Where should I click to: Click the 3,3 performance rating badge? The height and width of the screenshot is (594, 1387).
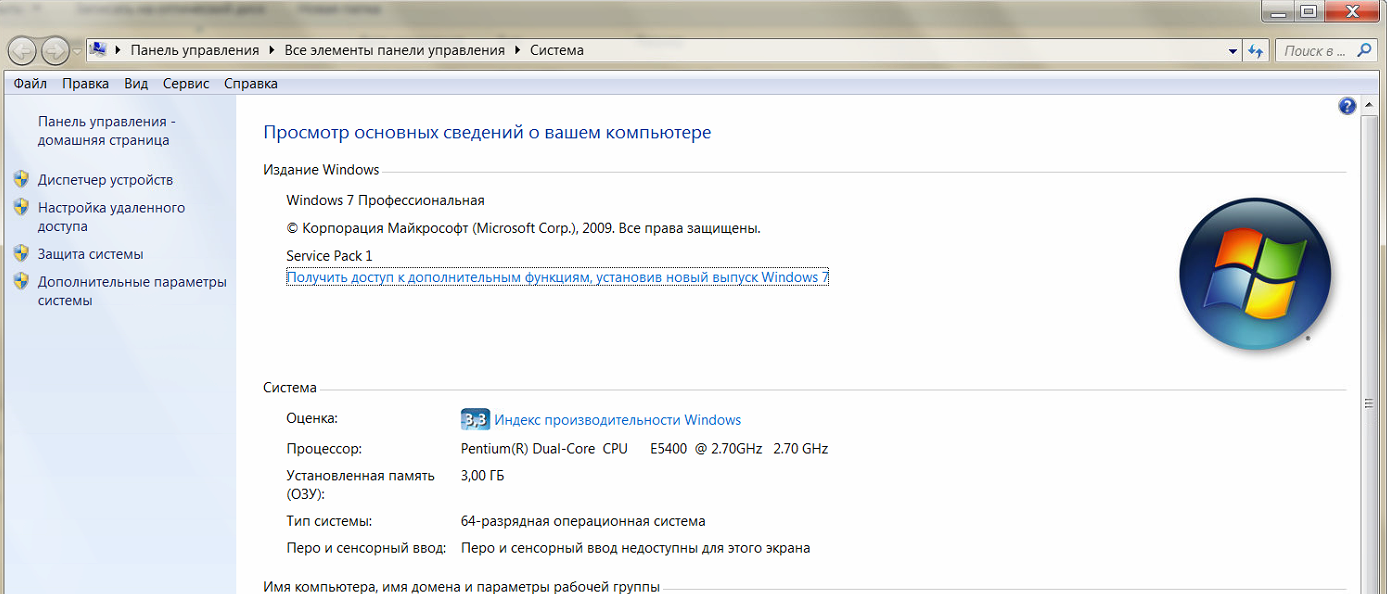(475, 419)
